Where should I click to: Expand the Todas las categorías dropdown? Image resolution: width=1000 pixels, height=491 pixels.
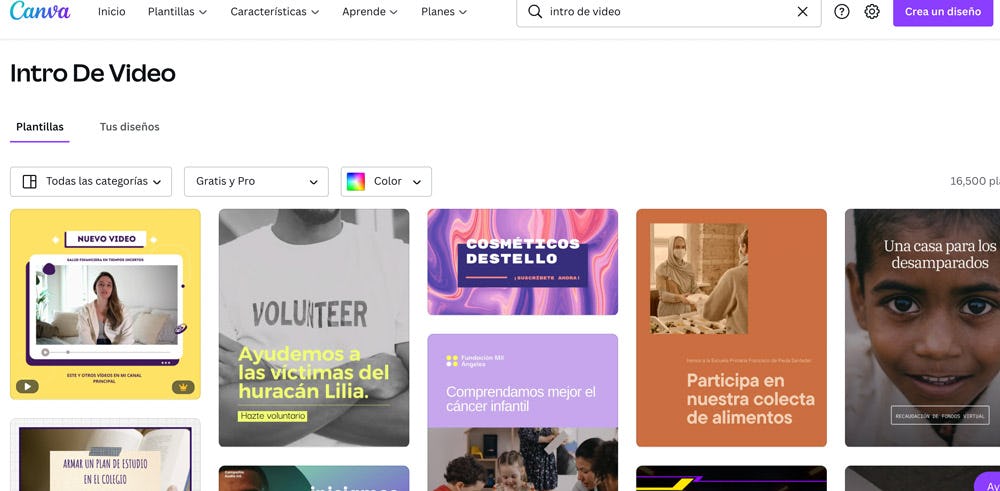point(157,182)
